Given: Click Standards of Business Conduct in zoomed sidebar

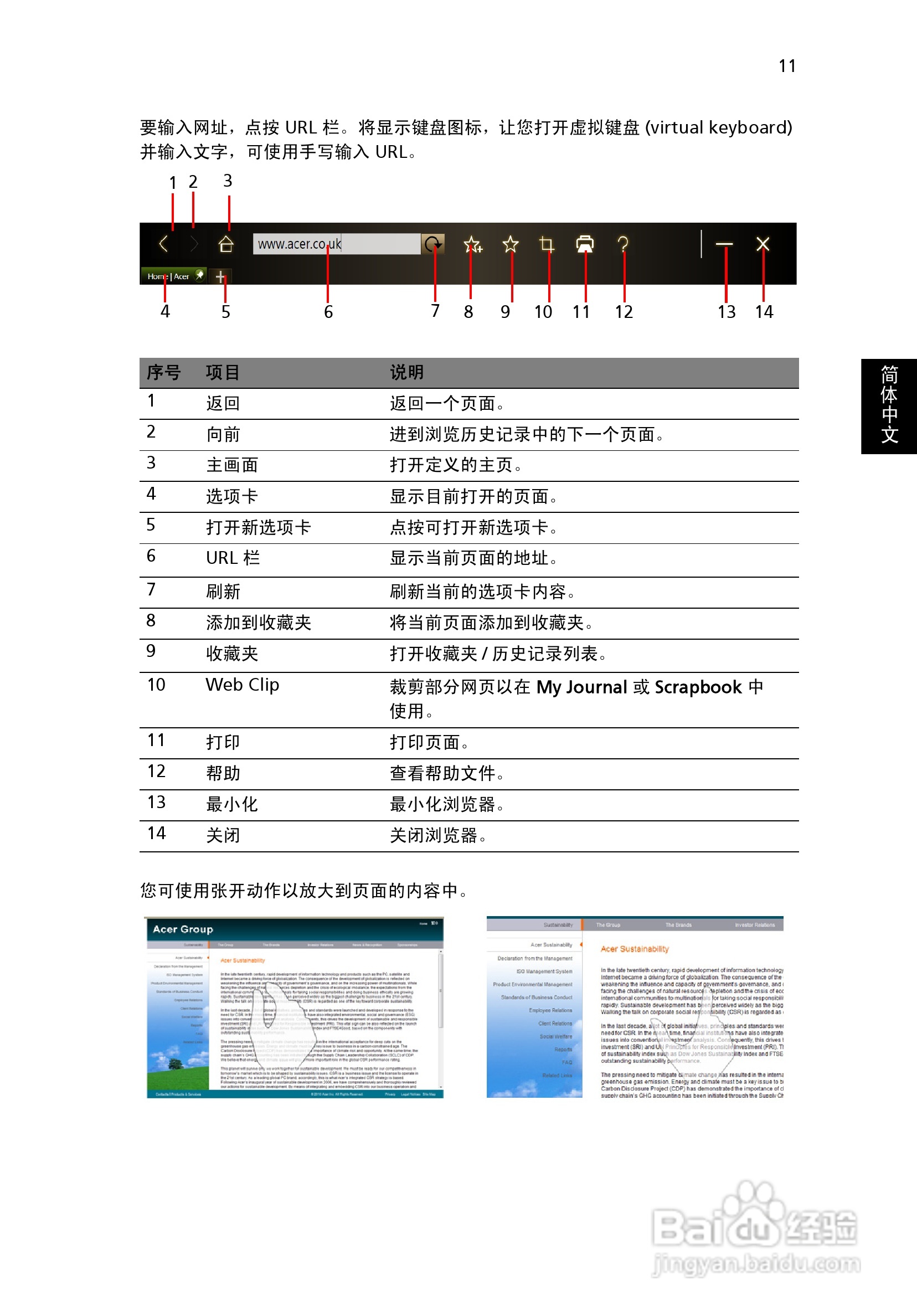Looking at the screenshot, I should click(x=537, y=998).
